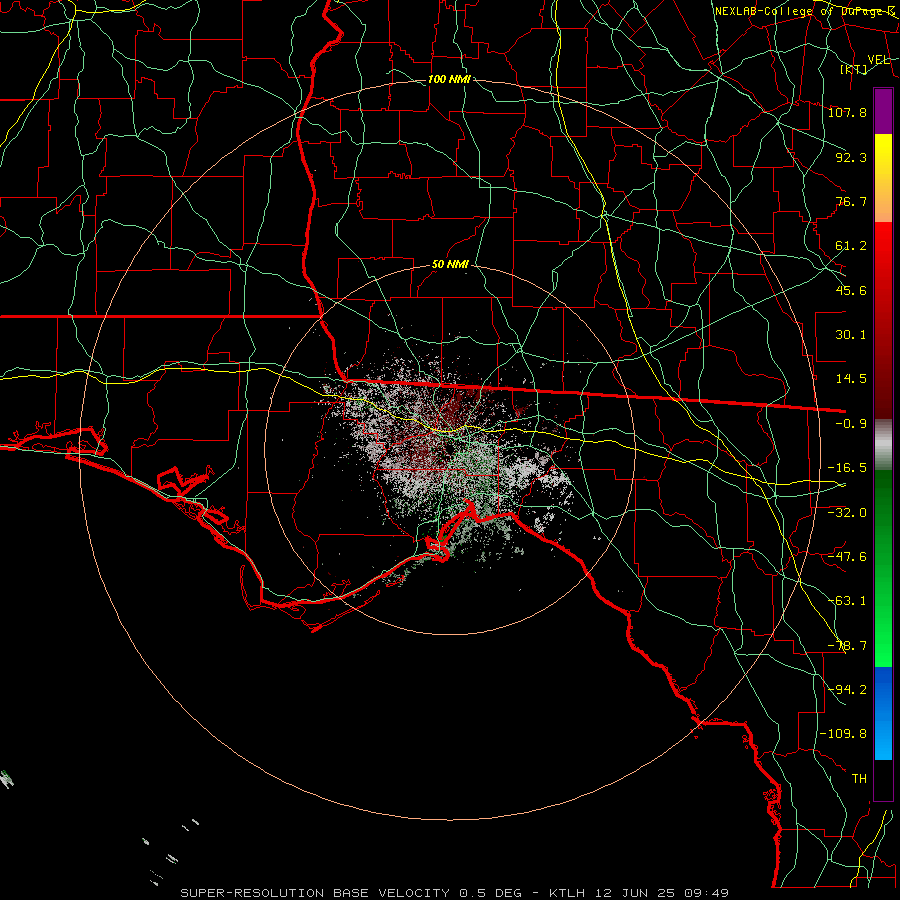
Task: Click the 30.1 velocity value
Action: pyautogui.click(x=851, y=335)
